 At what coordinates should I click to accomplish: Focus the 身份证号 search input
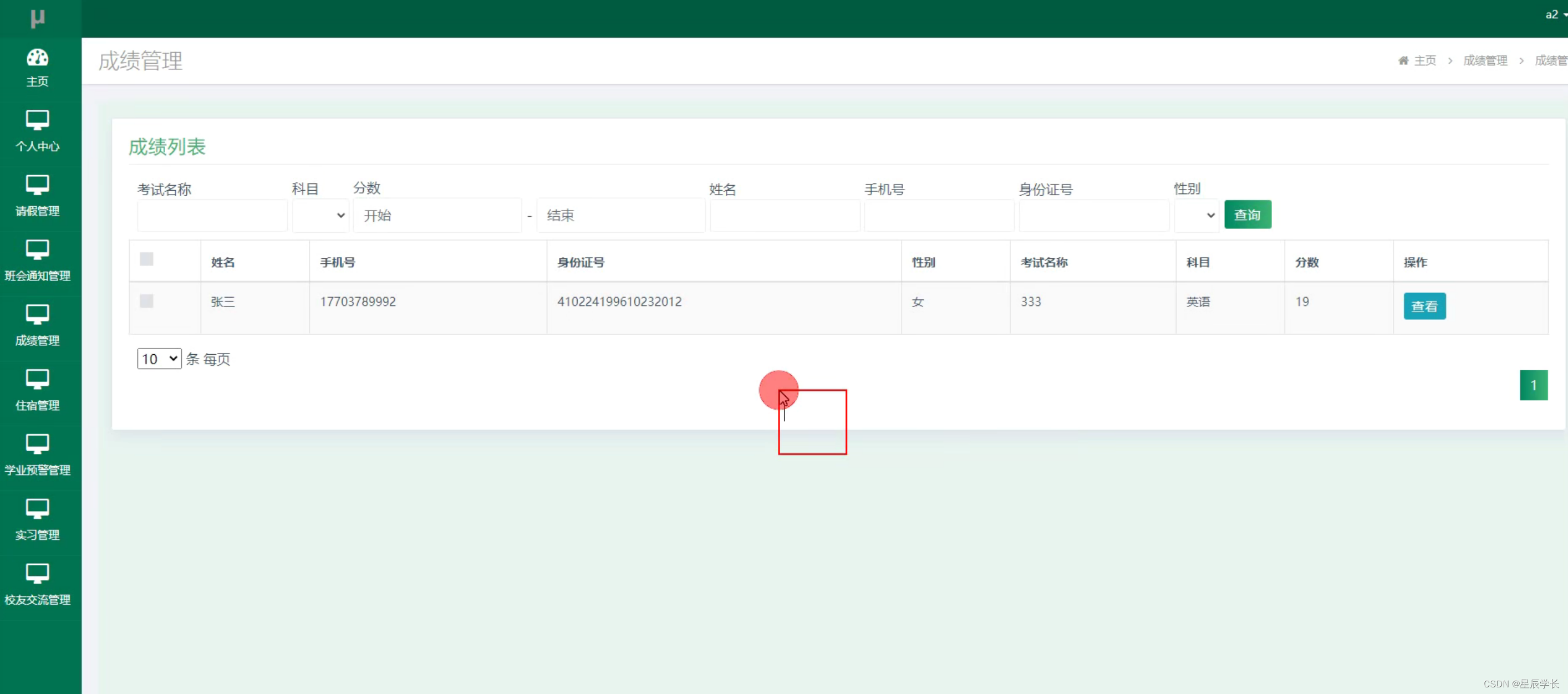click(x=1094, y=216)
